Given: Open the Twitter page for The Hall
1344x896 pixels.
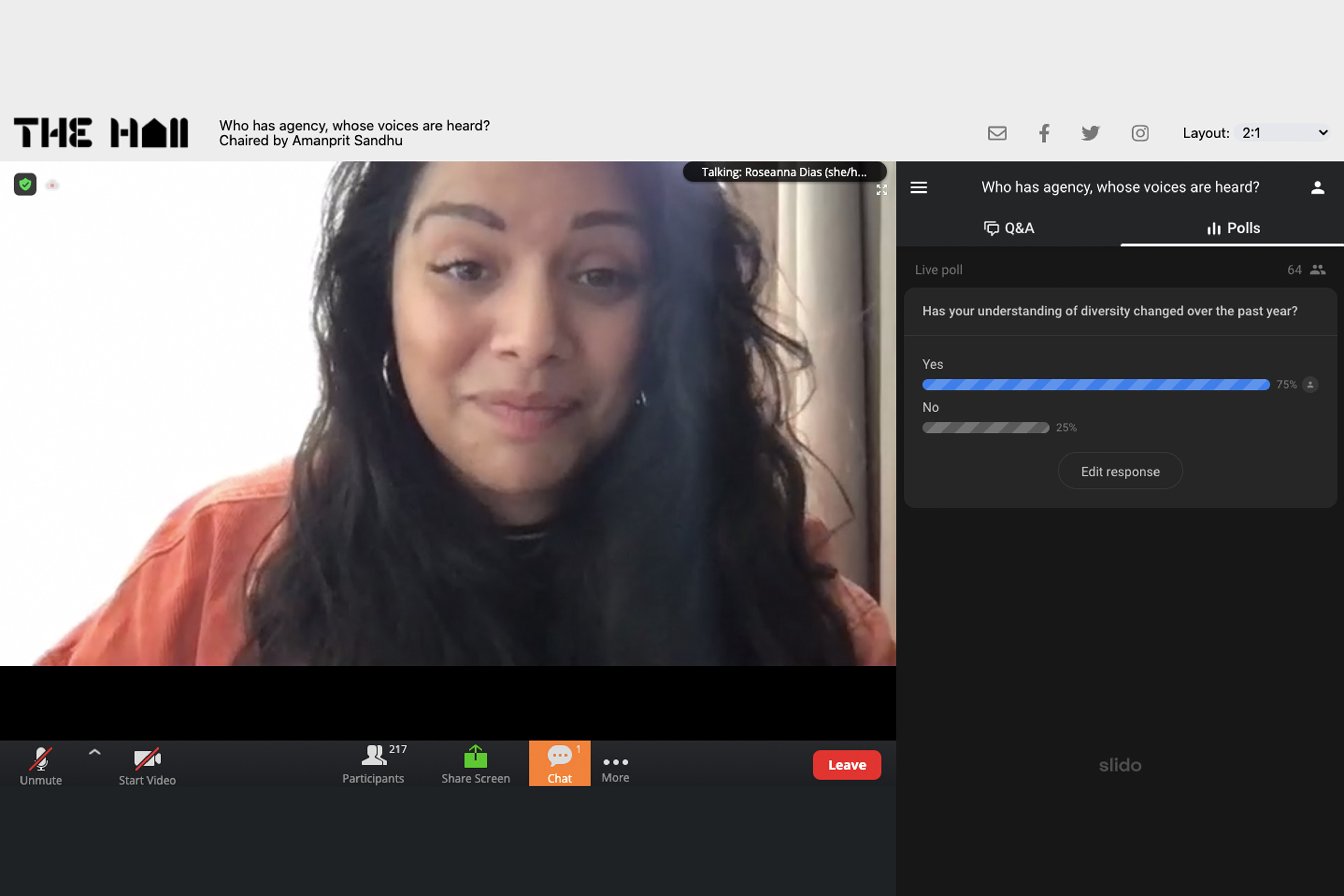Looking at the screenshot, I should 1090,133.
